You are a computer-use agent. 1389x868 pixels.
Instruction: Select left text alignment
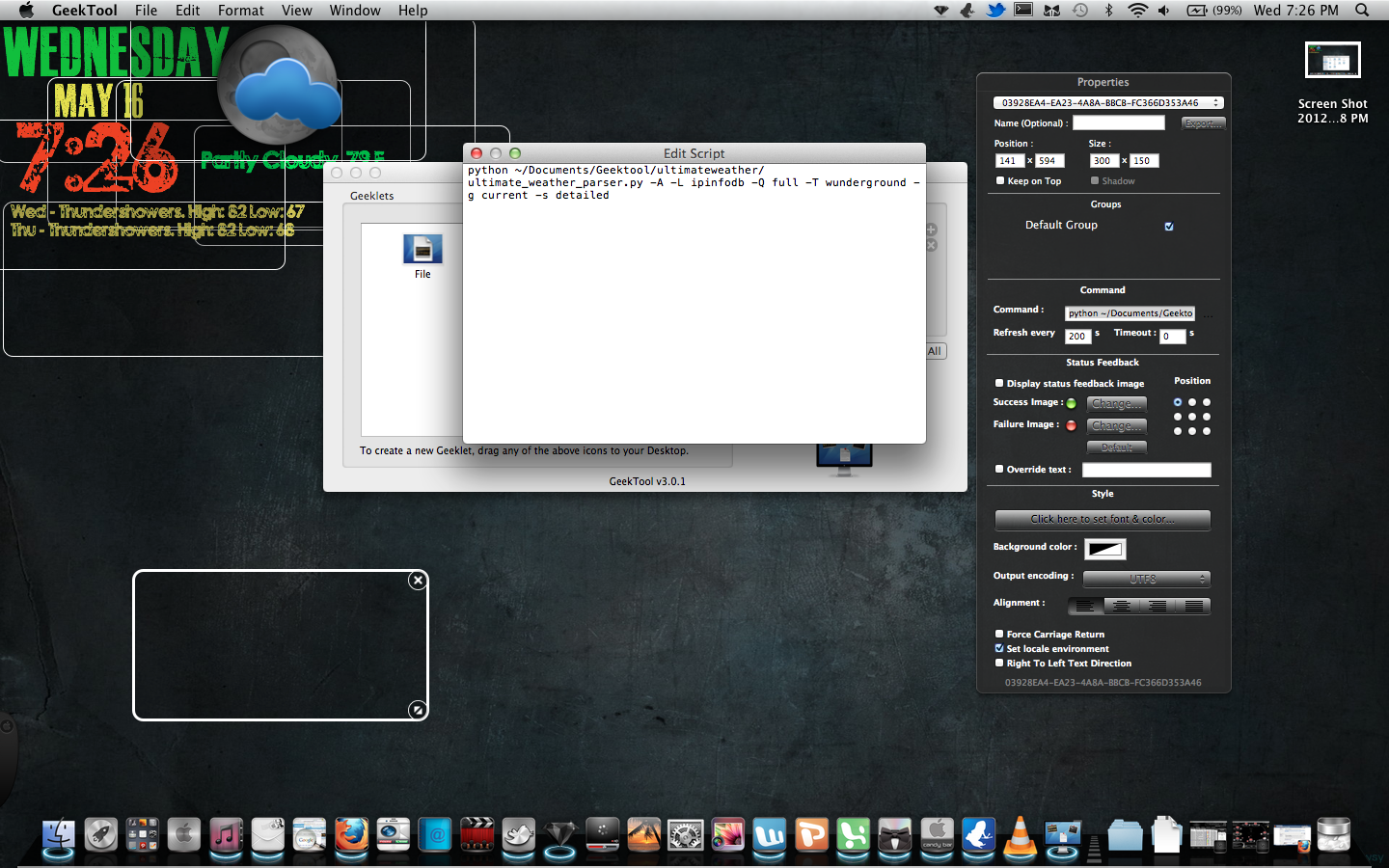click(1085, 606)
